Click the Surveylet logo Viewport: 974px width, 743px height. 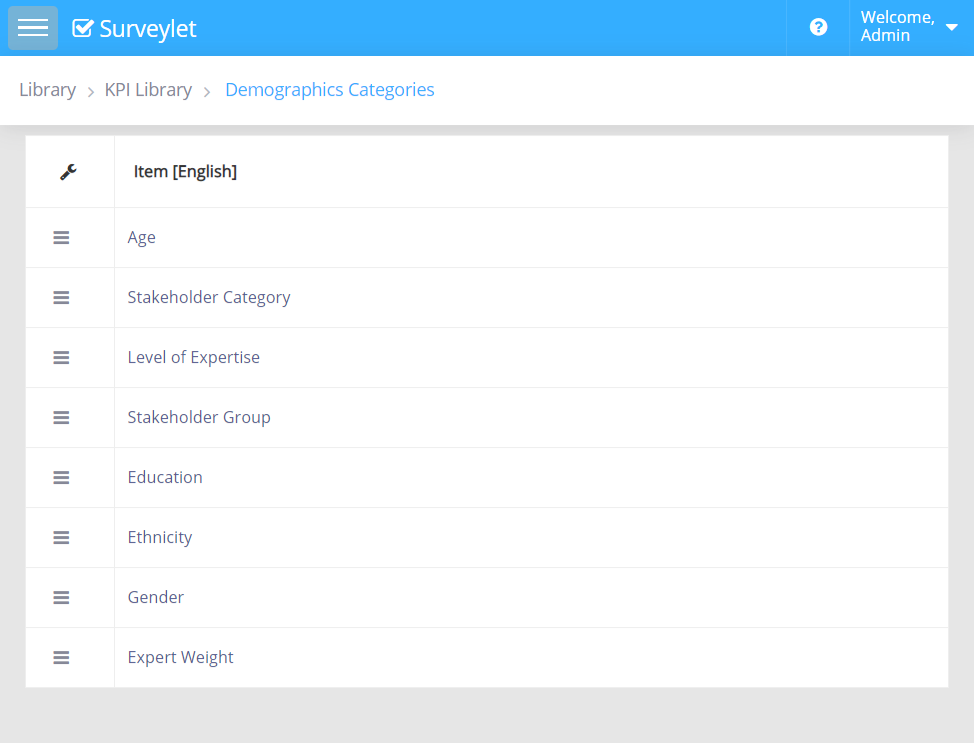135,29
